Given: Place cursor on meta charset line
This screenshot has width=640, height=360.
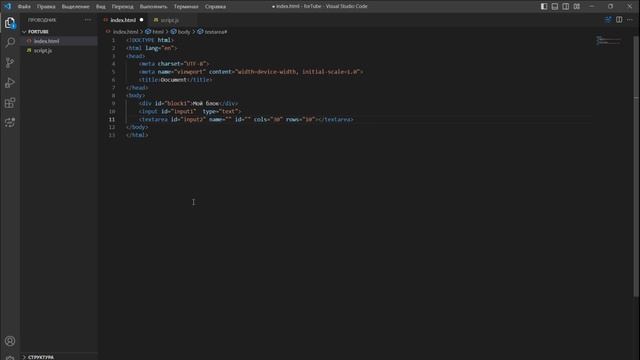Looking at the screenshot, I should coord(174,64).
